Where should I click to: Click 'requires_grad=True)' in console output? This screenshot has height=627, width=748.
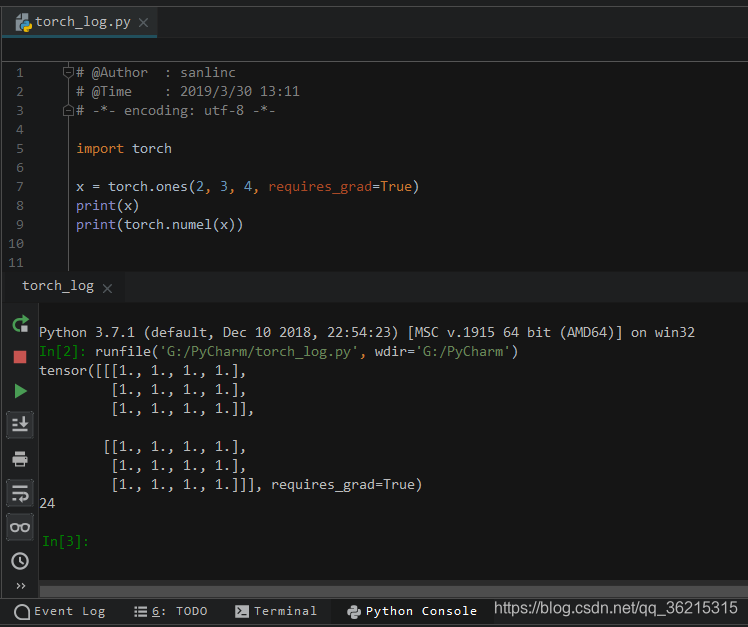[346, 485]
